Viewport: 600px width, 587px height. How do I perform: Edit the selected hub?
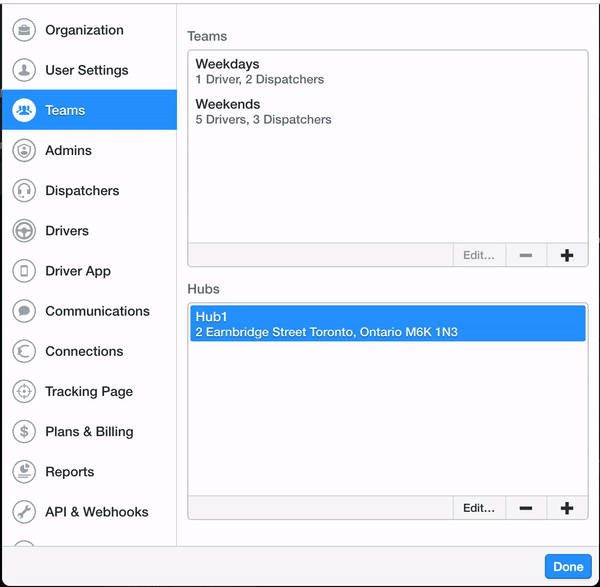[x=479, y=508]
